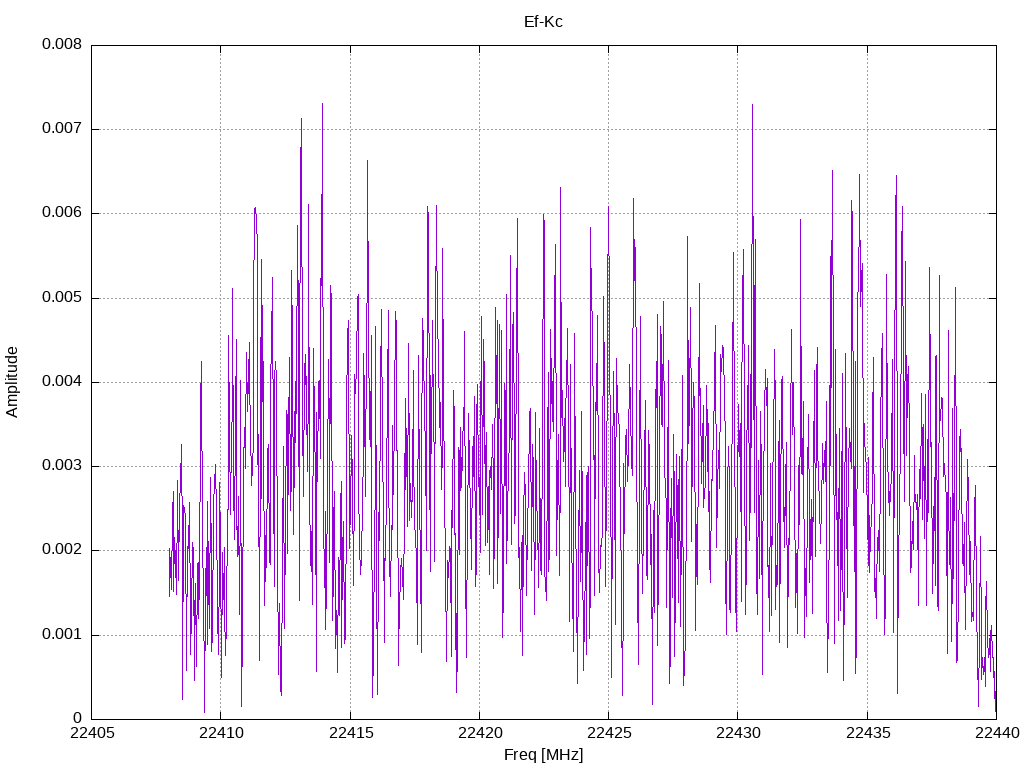The width and height of the screenshot is (1024, 768).
Task: Click y-axis tick label 0.007
Action: click(x=62, y=129)
